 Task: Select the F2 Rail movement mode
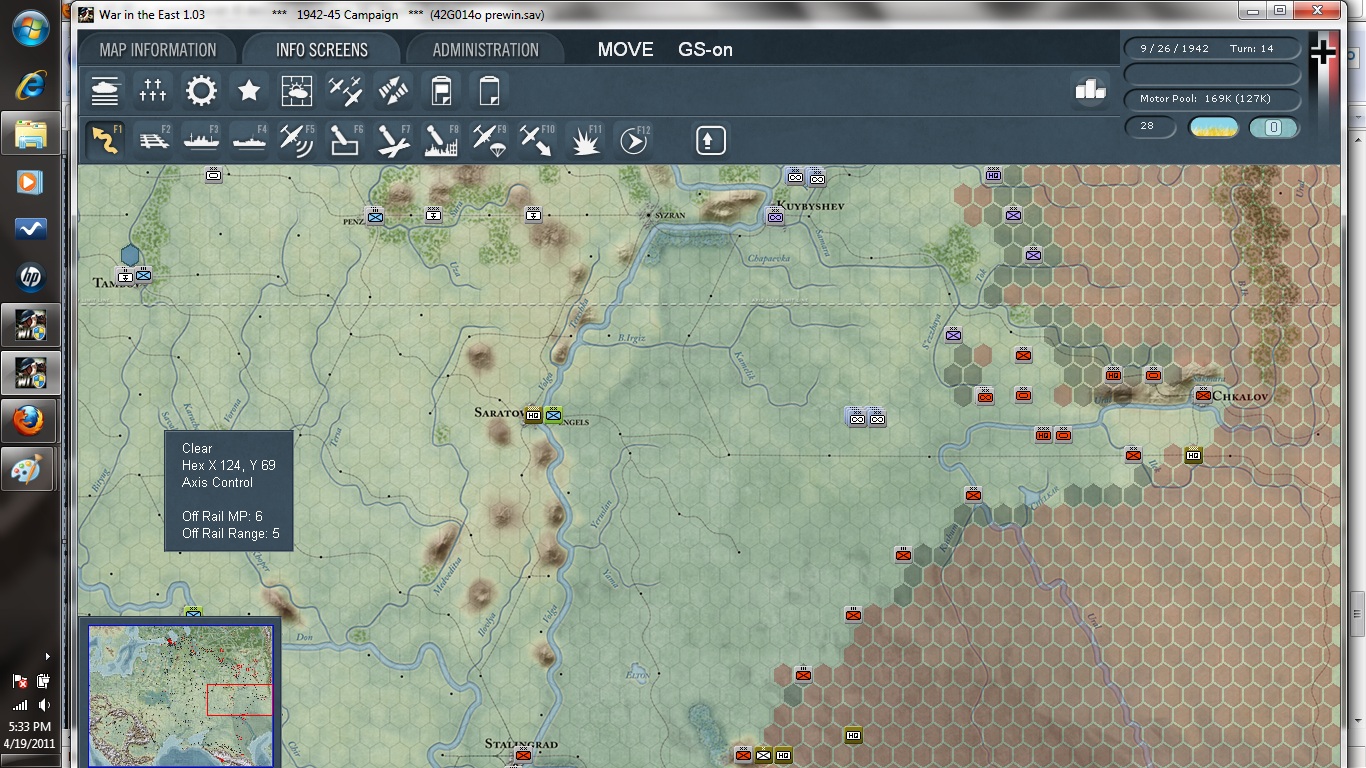pos(153,140)
